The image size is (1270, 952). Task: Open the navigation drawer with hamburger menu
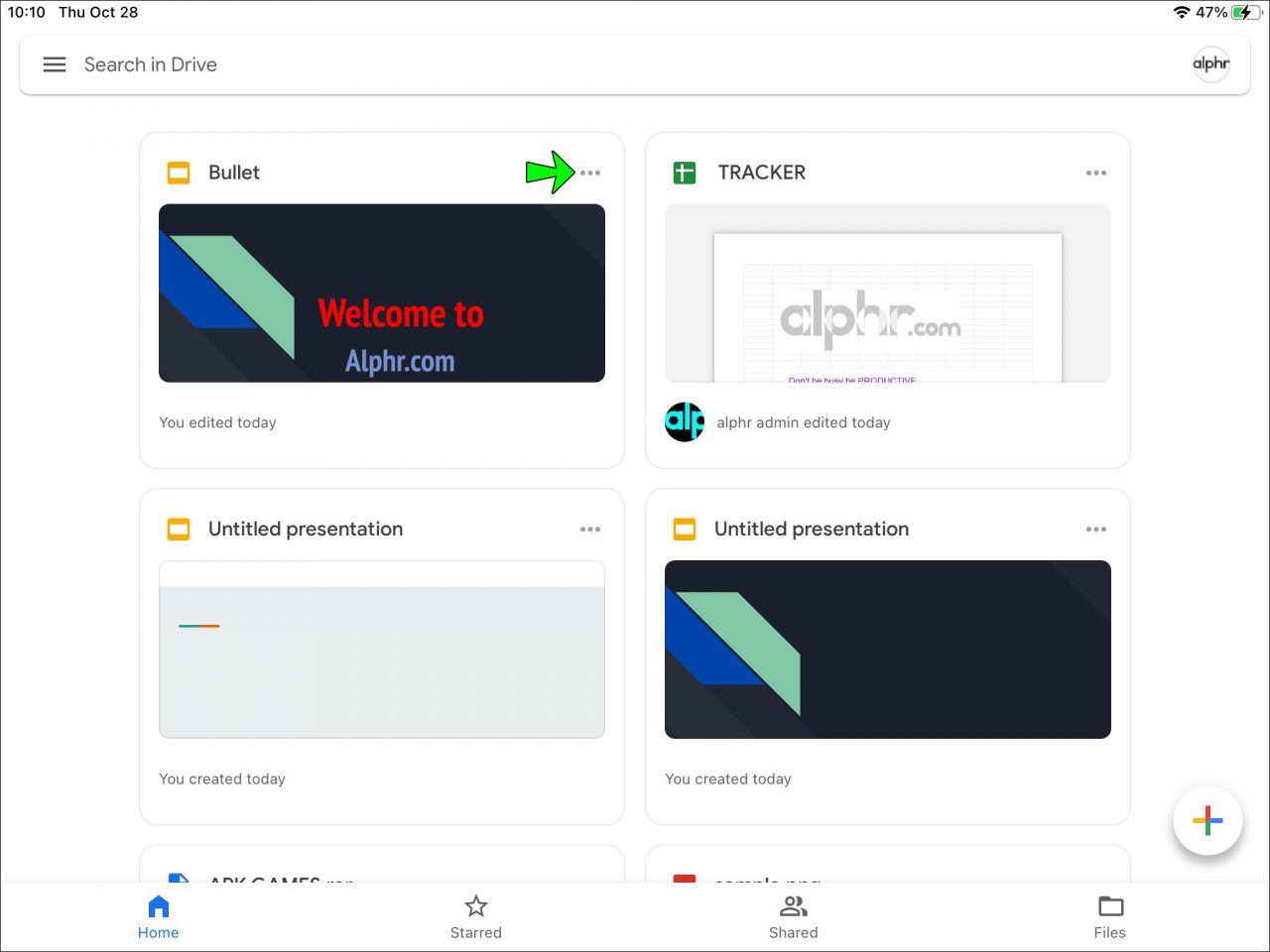(x=55, y=63)
